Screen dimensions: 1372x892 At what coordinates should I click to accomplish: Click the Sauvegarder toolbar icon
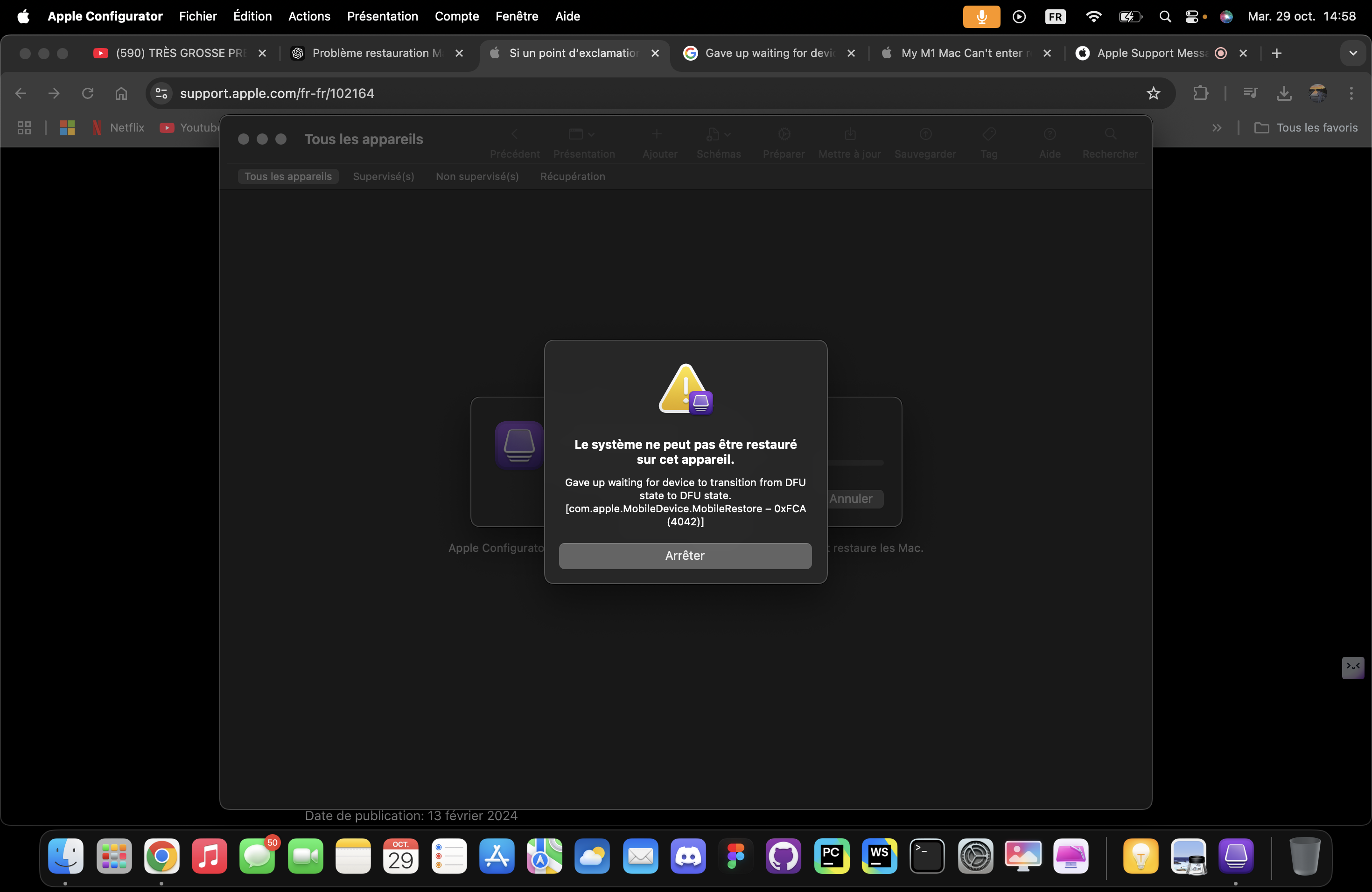click(x=925, y=135)
